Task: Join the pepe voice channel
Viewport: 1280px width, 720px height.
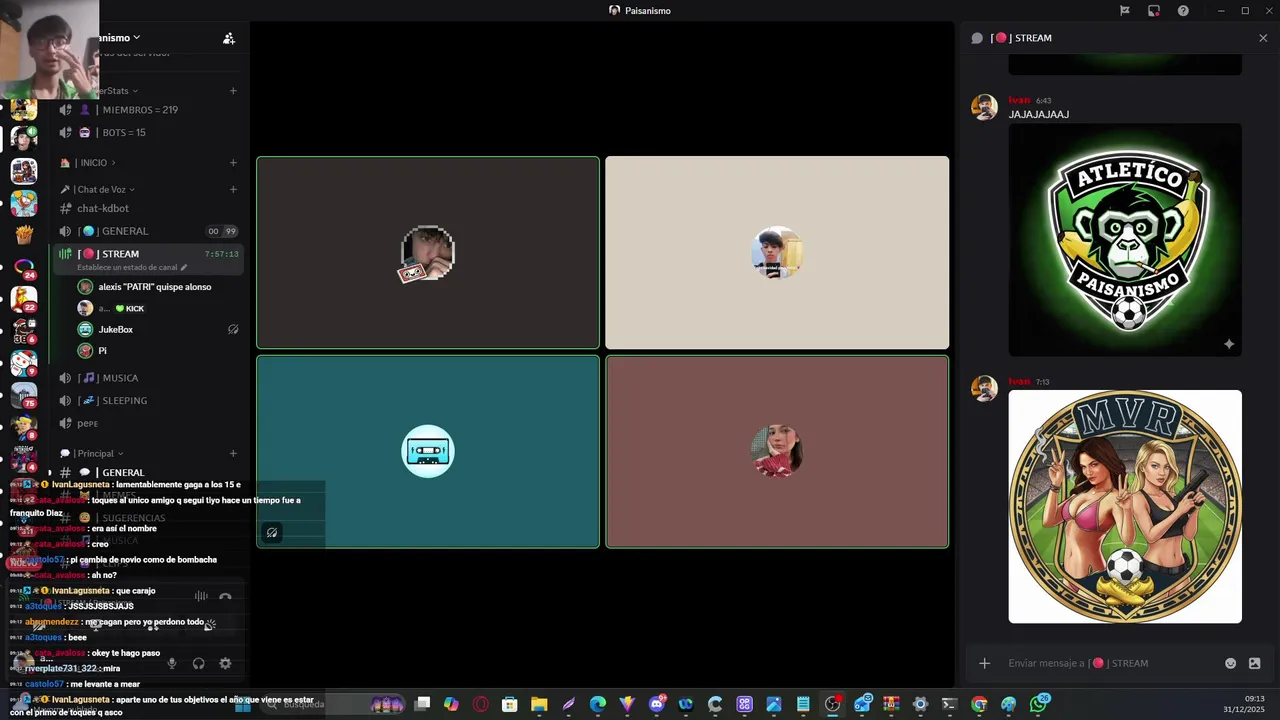Action: click(x=148, y=424)
